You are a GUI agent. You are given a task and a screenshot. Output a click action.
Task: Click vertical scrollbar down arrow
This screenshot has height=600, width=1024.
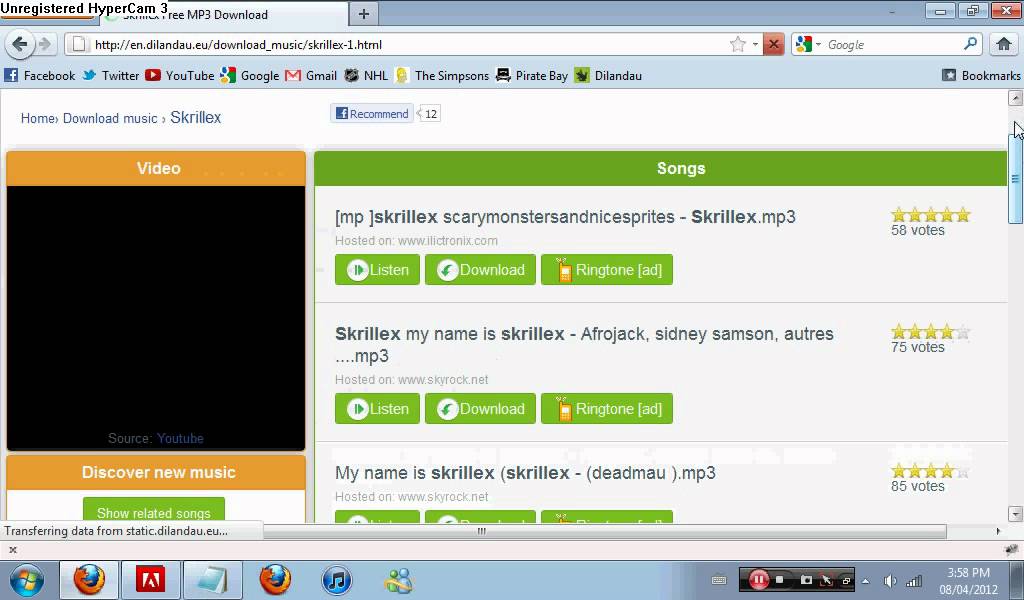tap(1015, 514)
